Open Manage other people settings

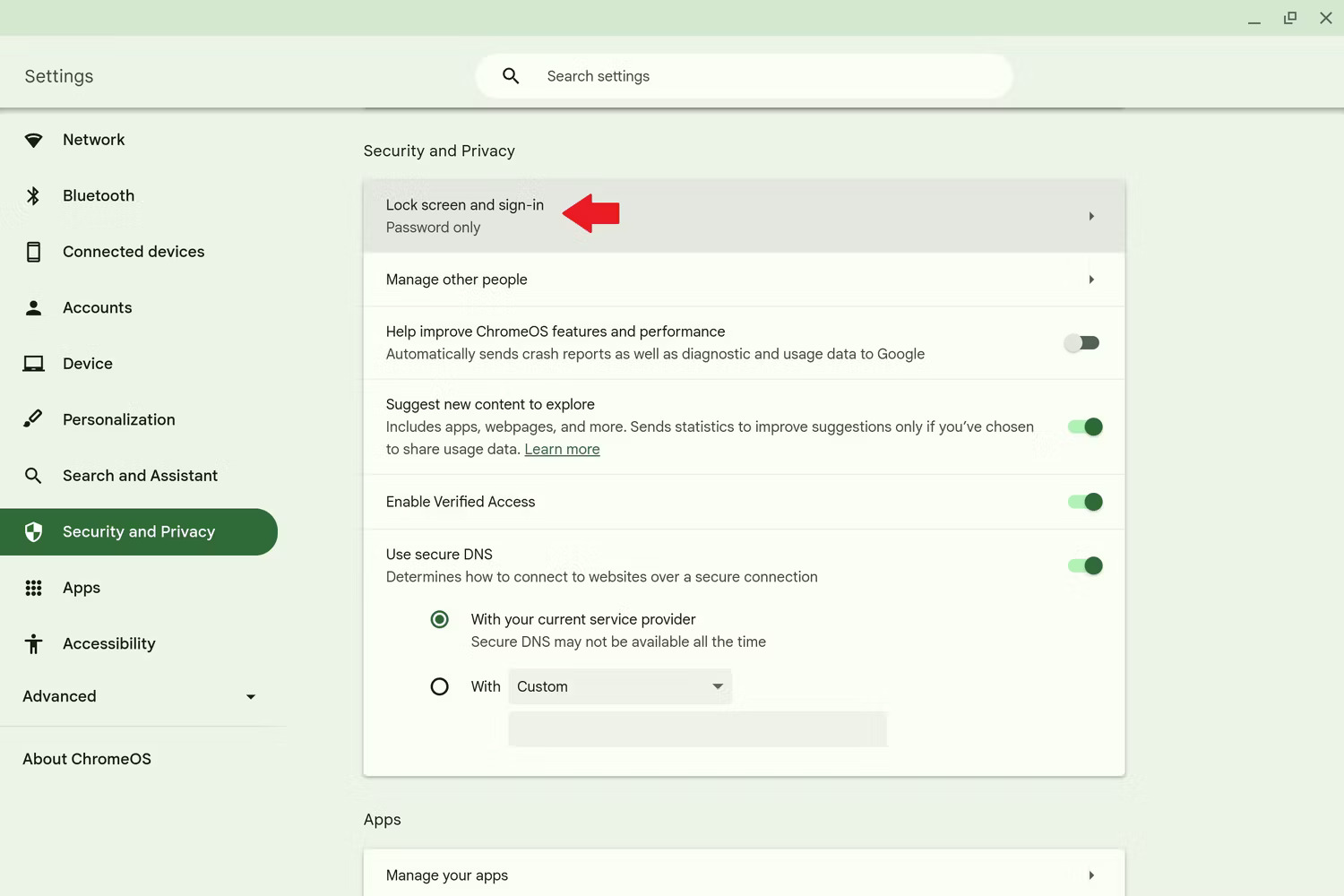tap(744, 280)
